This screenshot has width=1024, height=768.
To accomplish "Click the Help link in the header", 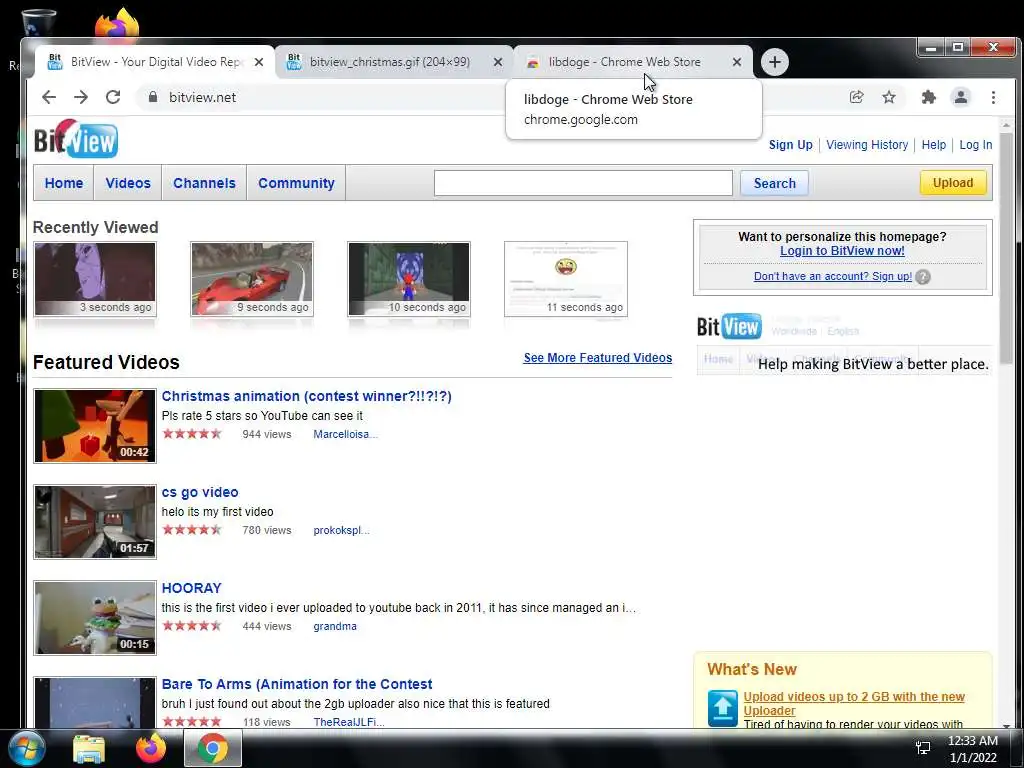I will point(934,145).
